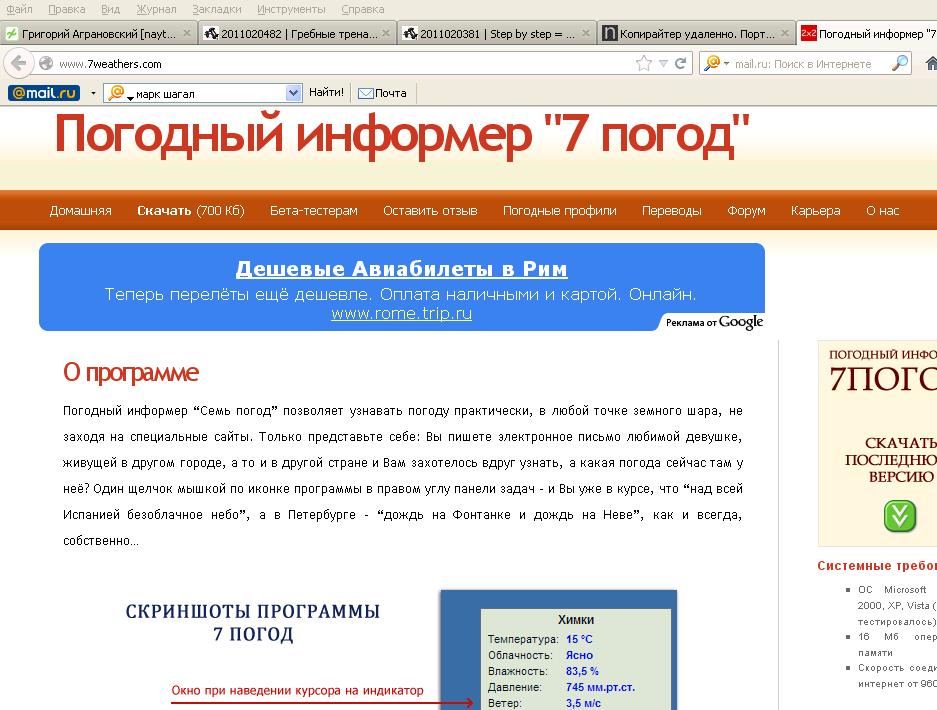The image size is (937, 710).
Task: Open the Журнал menu
Action: (x=156, y=9)
